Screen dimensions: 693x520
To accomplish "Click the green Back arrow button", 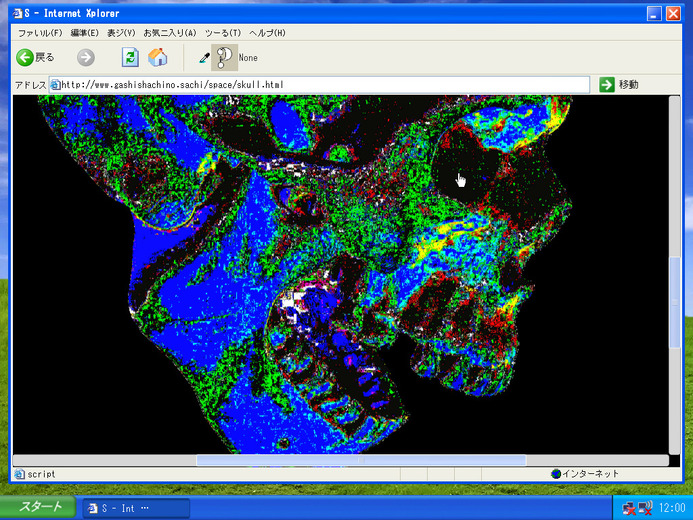I will (x=26, y=58).
